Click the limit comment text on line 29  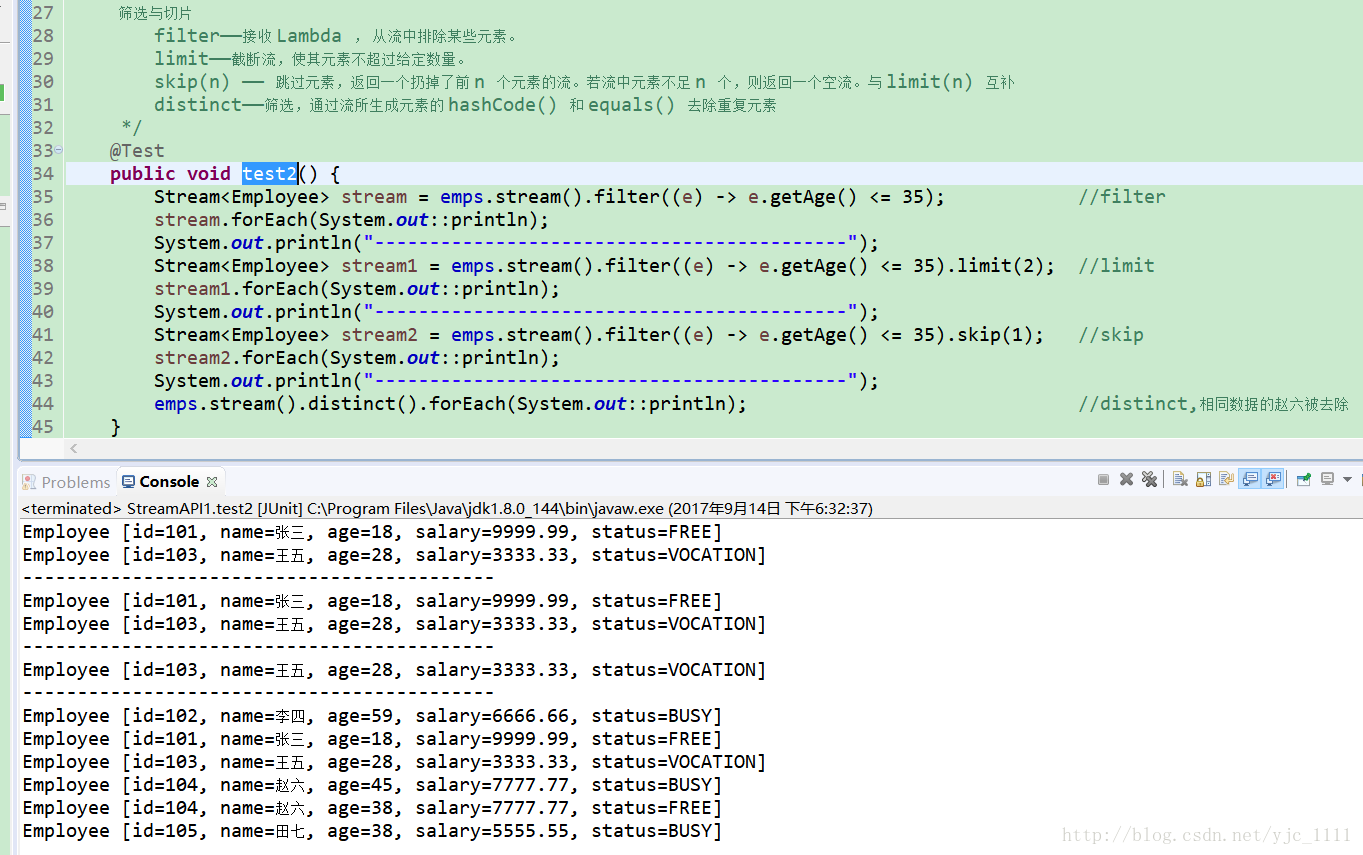(310, 59)
